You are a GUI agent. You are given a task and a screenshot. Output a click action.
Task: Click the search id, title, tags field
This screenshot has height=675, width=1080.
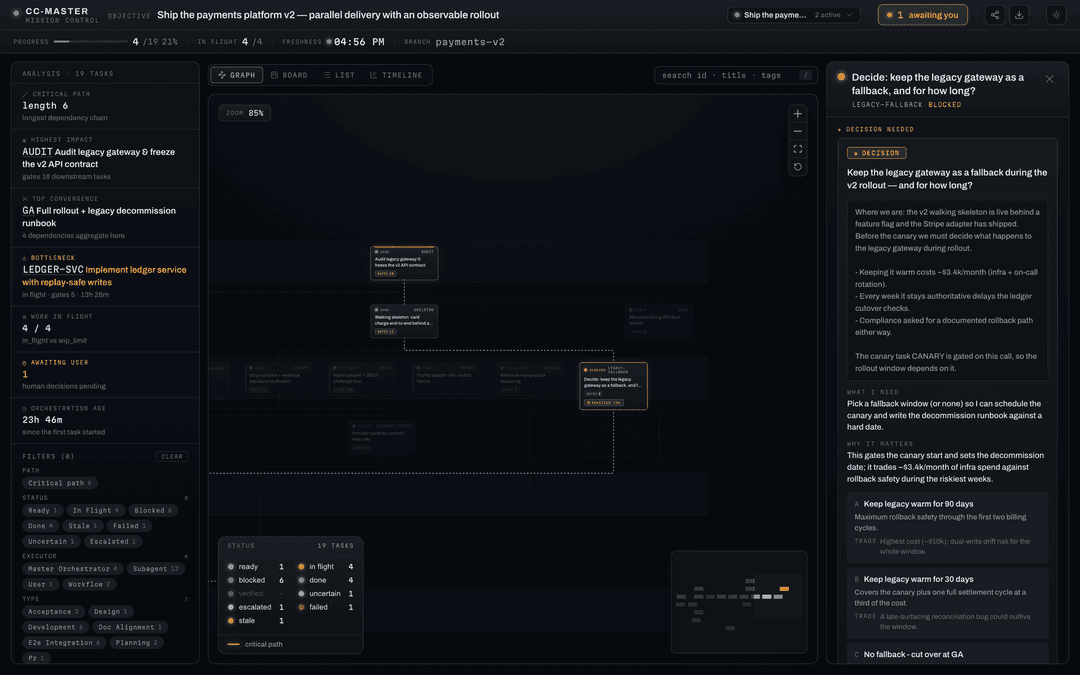click(x=735, y=75)
